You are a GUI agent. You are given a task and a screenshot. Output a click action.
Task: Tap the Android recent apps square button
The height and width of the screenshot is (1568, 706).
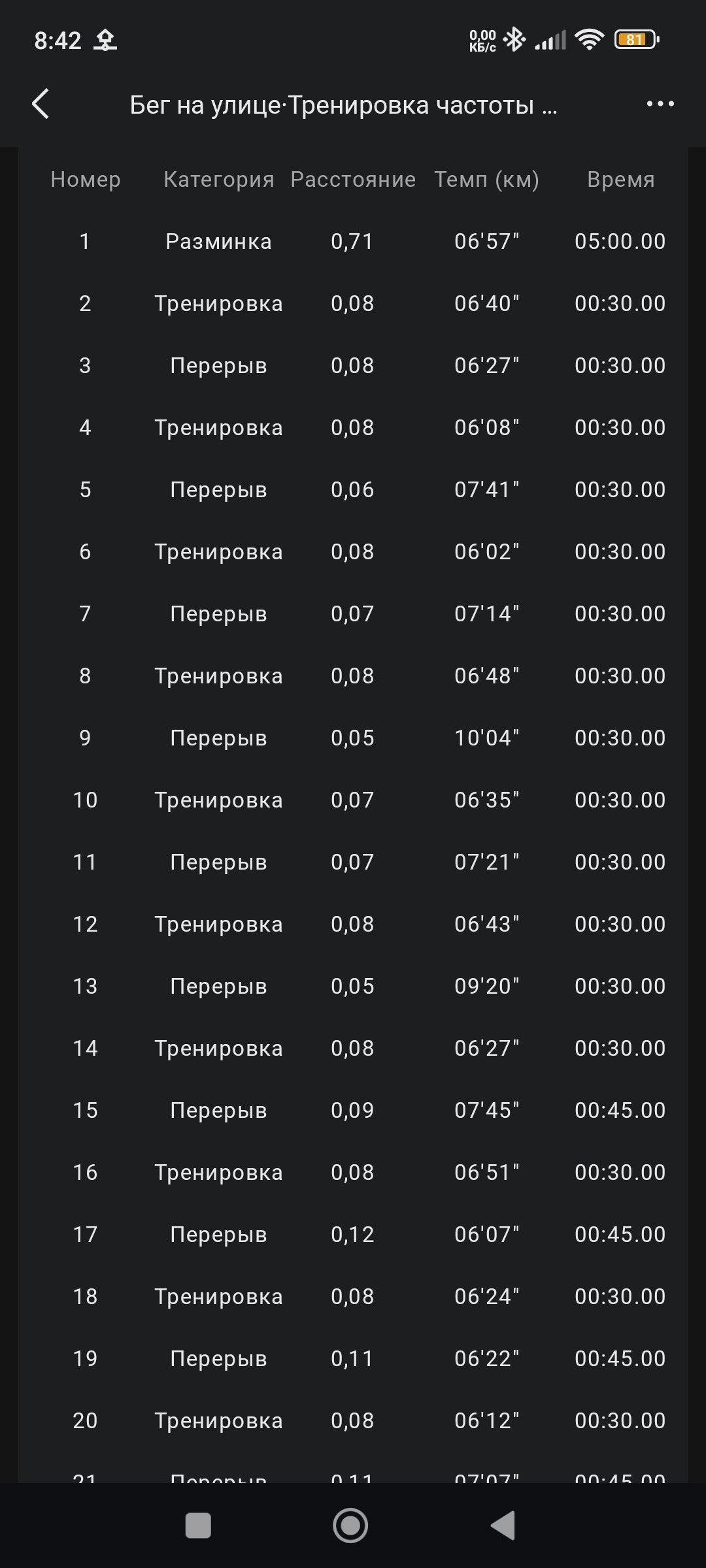pyautogui.click(x=198, y=1526)
